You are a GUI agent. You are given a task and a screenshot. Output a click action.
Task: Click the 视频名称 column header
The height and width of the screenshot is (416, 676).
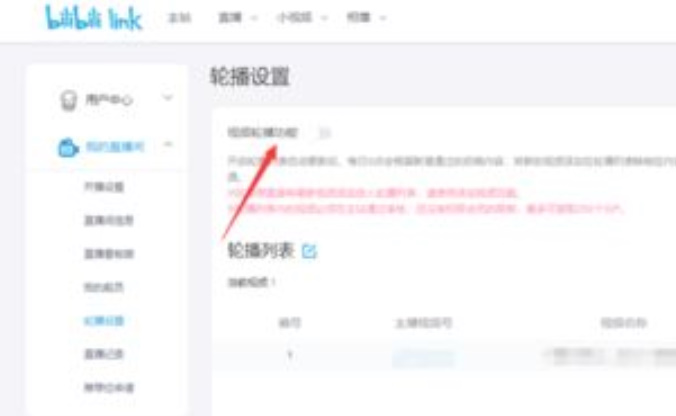[623, 322]
